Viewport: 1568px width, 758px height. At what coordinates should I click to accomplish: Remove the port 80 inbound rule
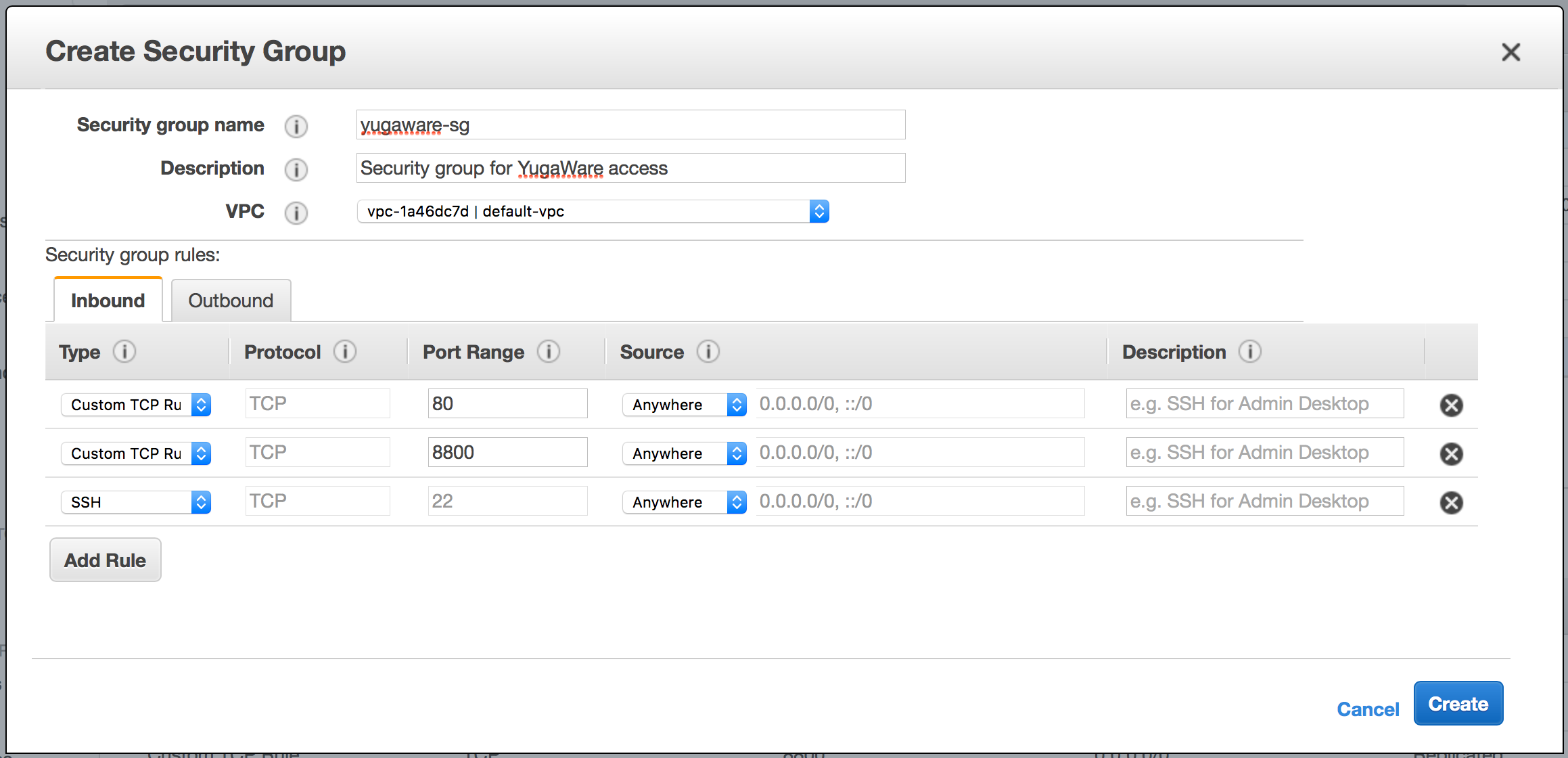click(x=1451, y=405)
